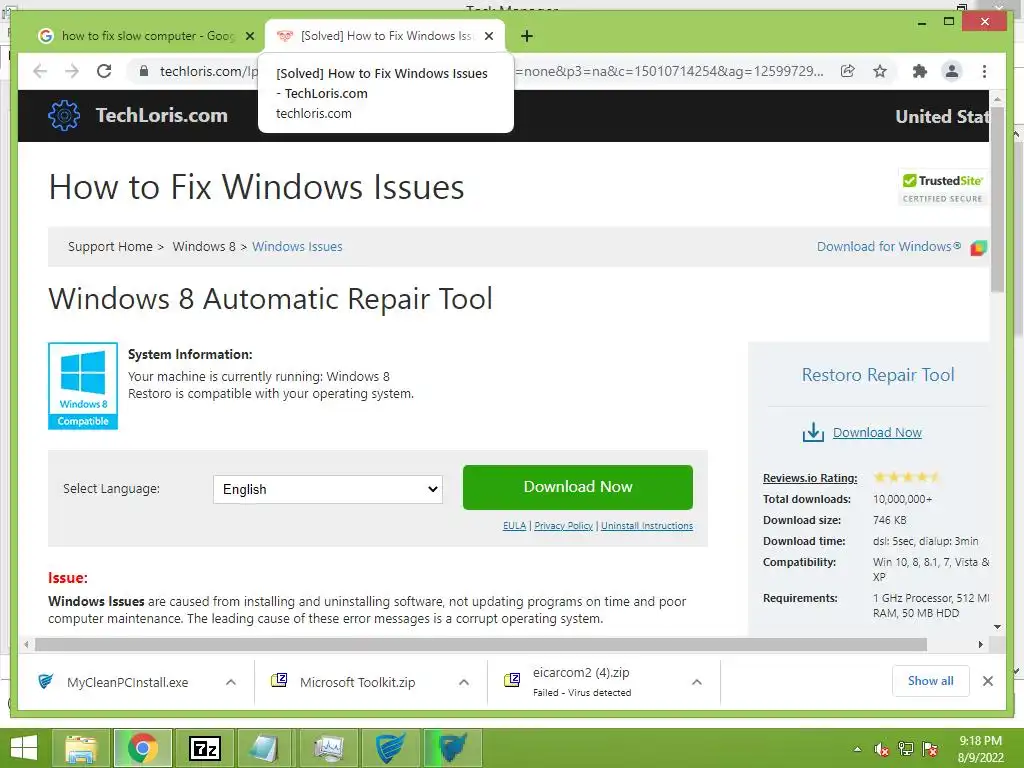Go to Support Home breadcrumb
The image size is (1024, 768).
point(110,246)
